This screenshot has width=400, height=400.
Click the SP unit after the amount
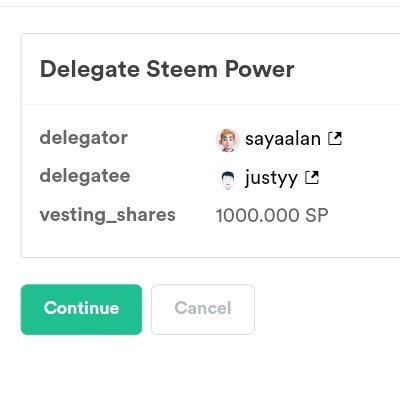[317, 215]
